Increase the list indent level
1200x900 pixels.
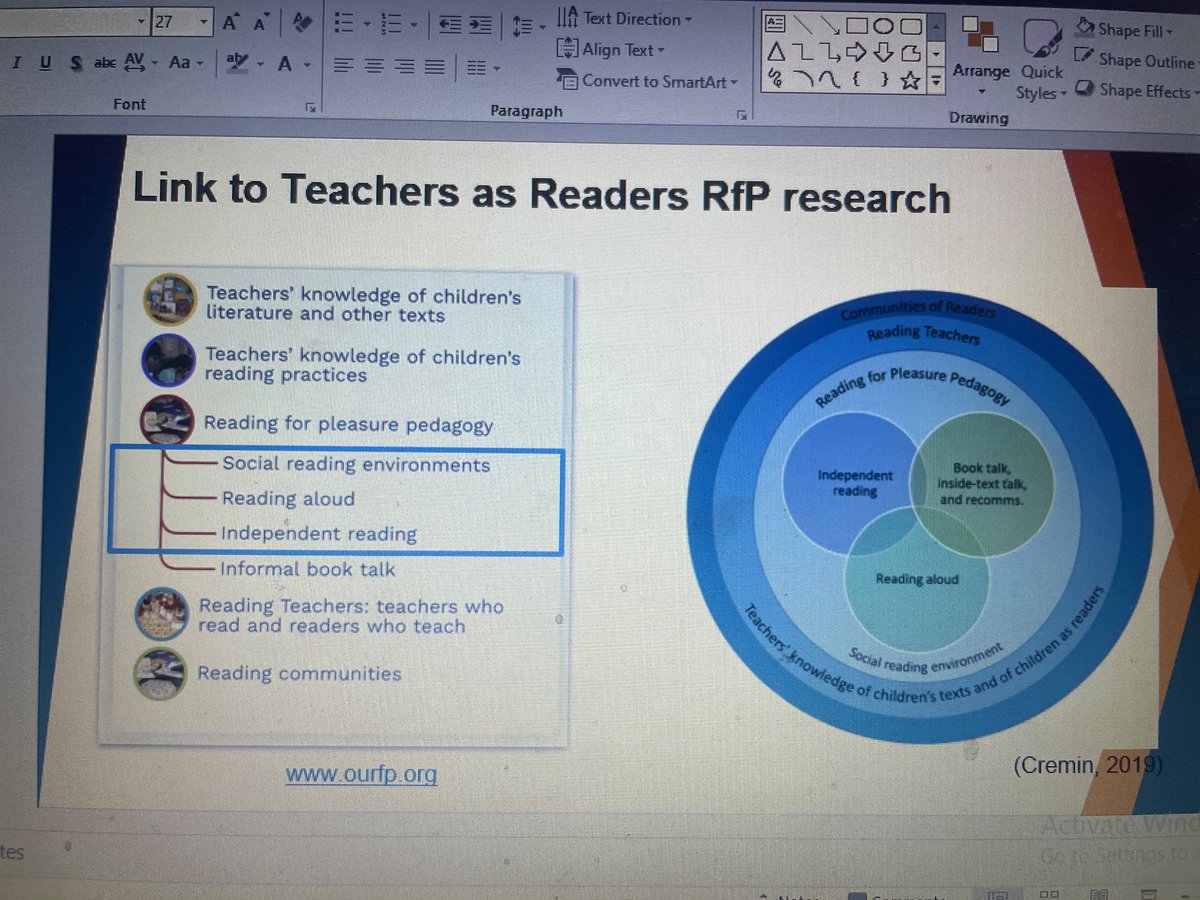pos(481,24)
